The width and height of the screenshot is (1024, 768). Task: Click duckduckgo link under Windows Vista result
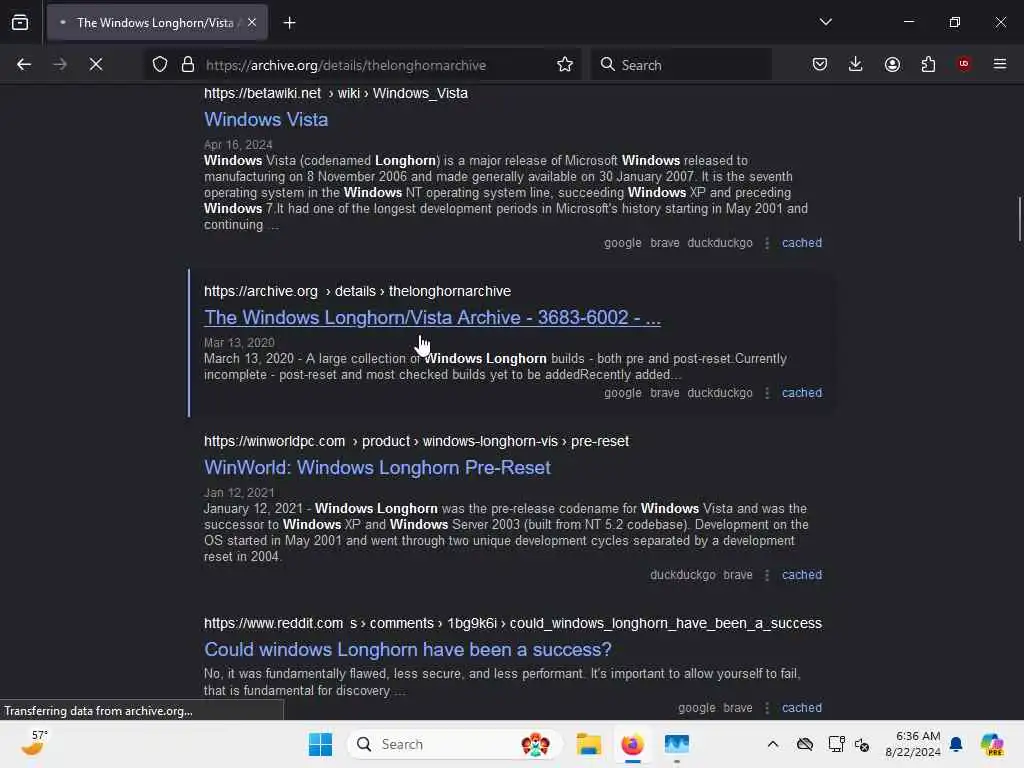720,243
